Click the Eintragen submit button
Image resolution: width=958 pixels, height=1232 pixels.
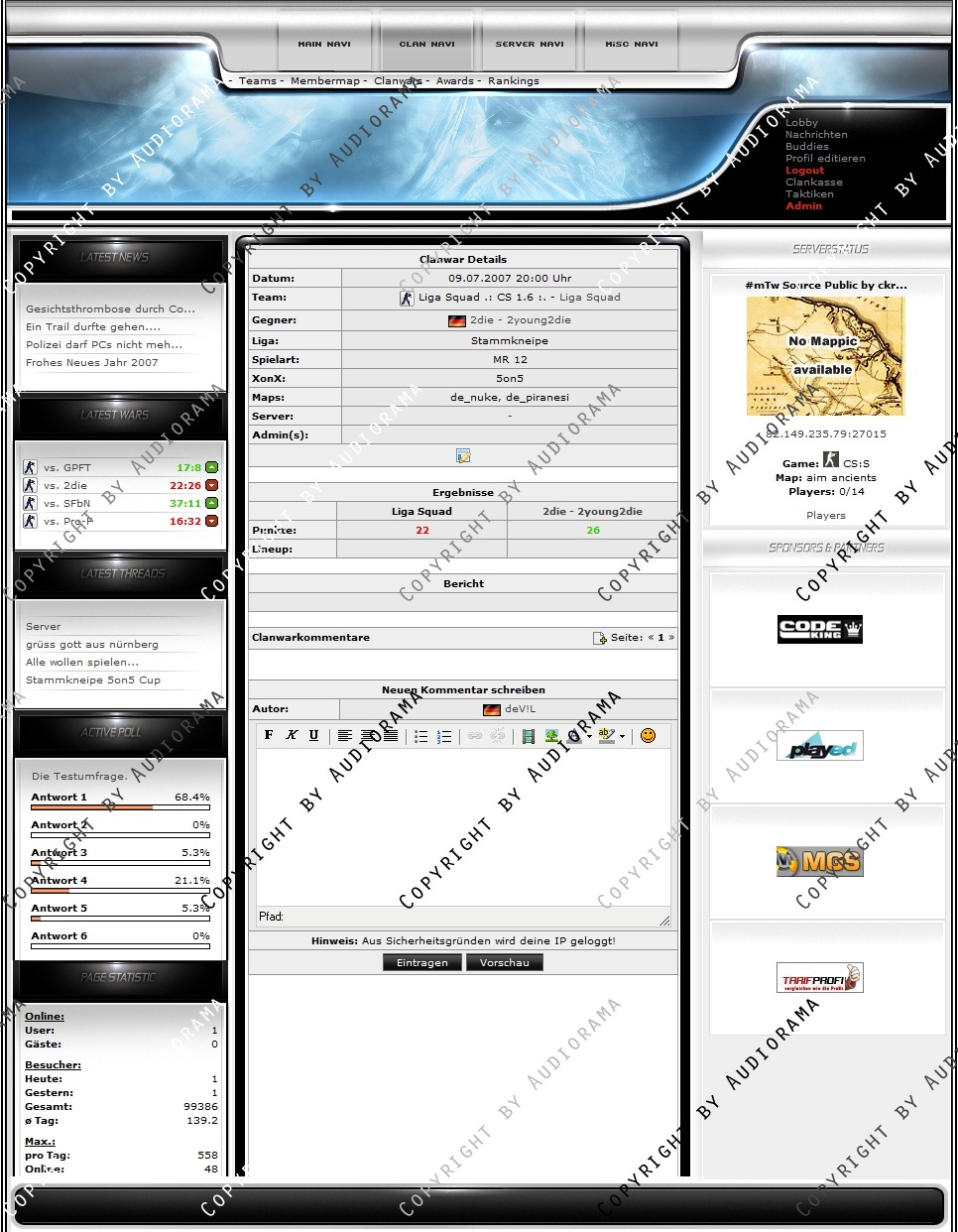(x=421, y=962)
